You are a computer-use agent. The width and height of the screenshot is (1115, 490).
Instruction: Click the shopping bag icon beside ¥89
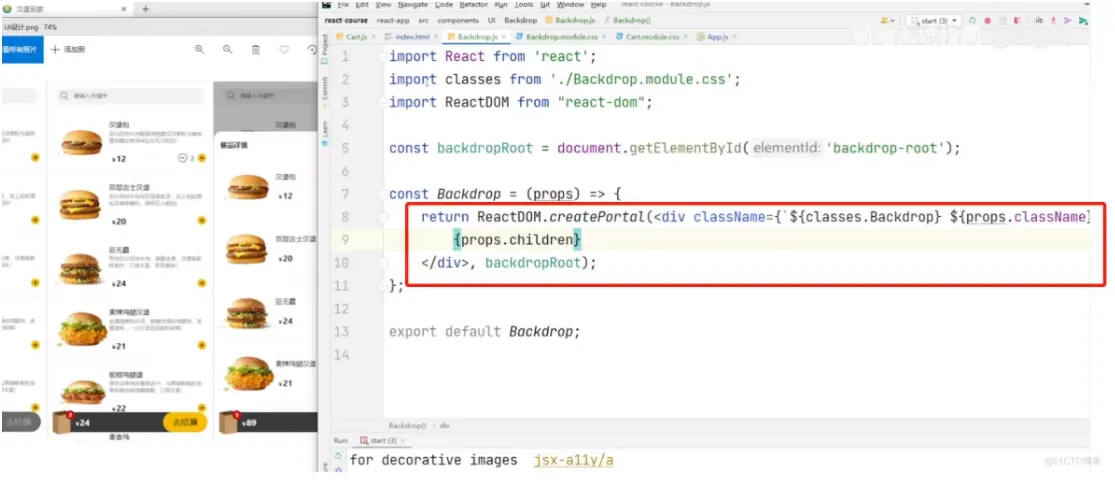click(229, 422)
